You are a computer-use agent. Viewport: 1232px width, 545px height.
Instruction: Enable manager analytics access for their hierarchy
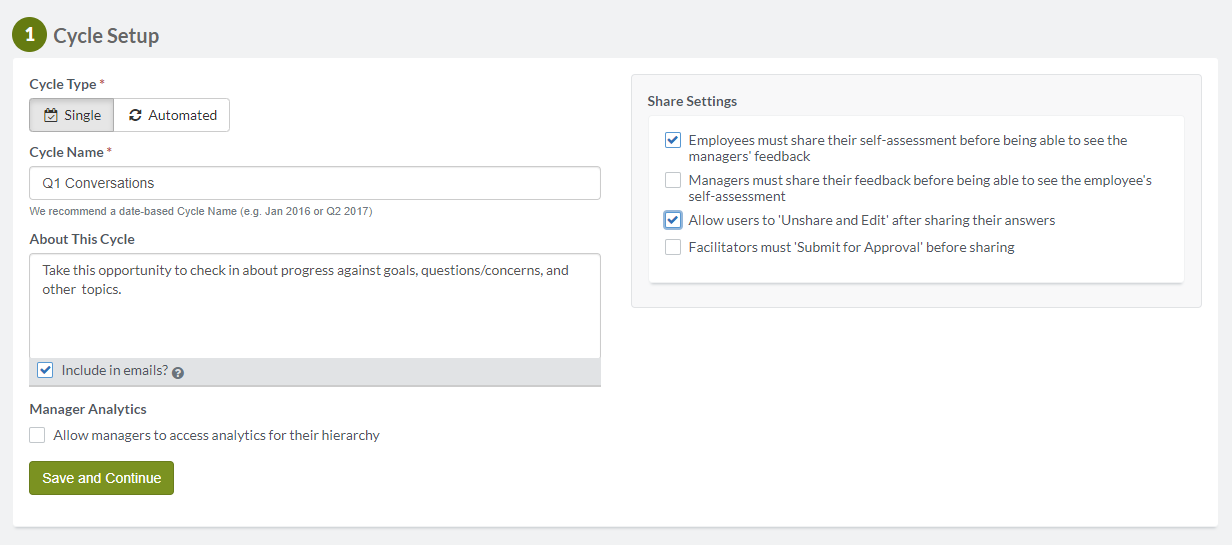coord(37,435)
